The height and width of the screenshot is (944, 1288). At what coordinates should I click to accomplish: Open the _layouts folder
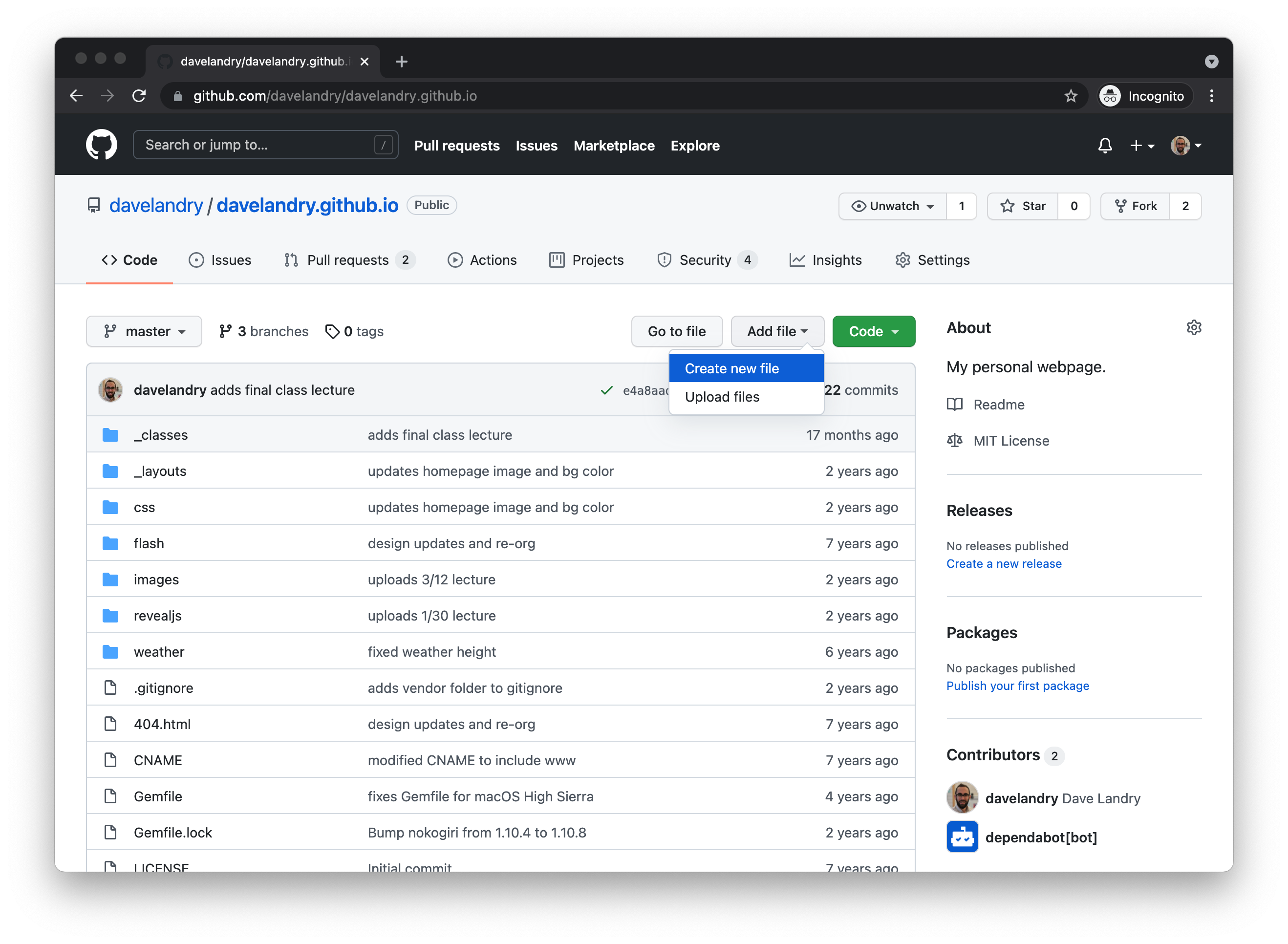click(160, 471)
